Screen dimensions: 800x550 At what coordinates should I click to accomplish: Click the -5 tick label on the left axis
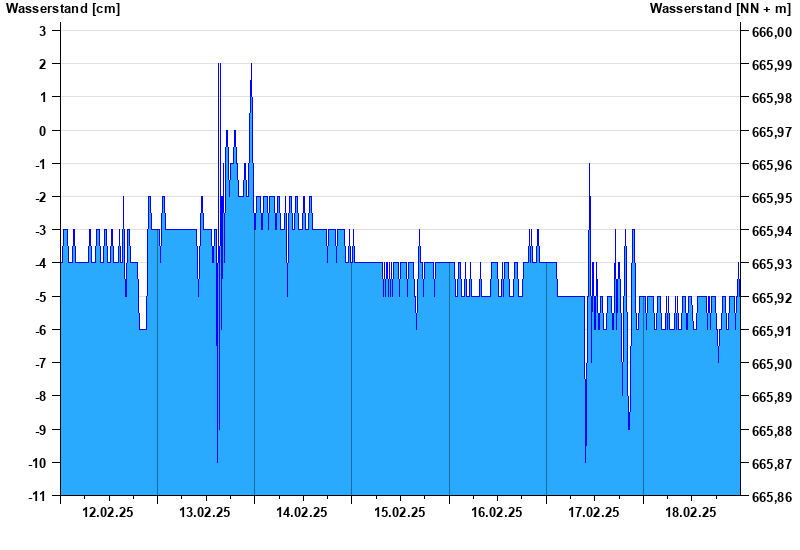pos(41,297)
